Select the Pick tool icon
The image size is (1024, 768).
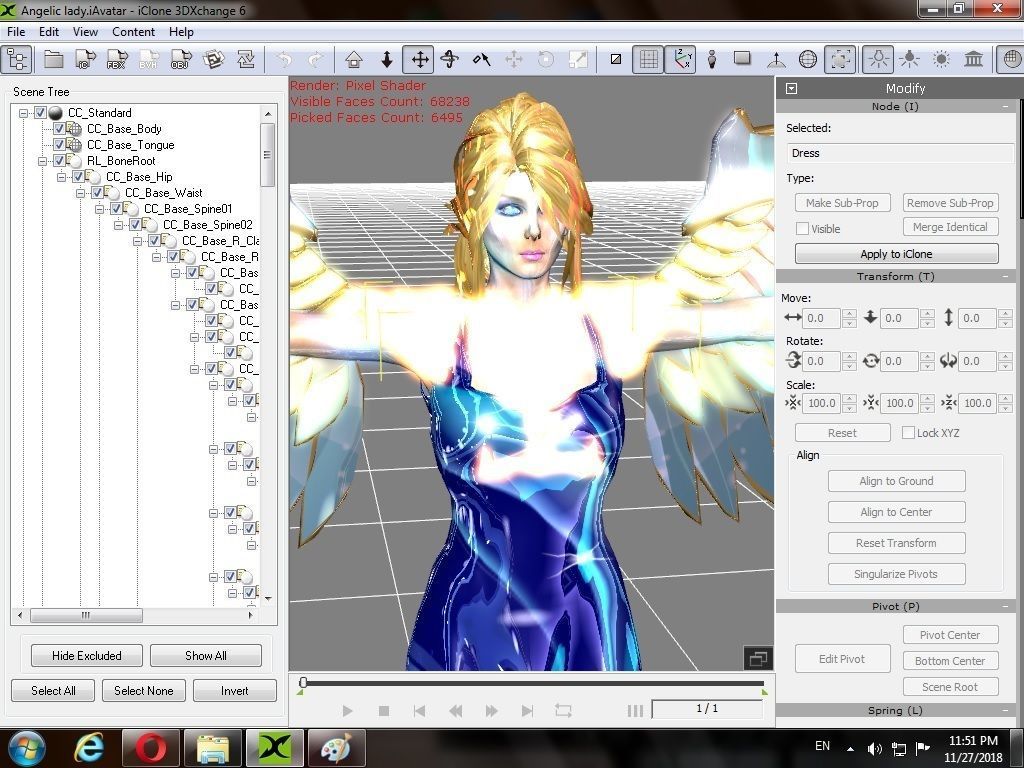[481, 59]
